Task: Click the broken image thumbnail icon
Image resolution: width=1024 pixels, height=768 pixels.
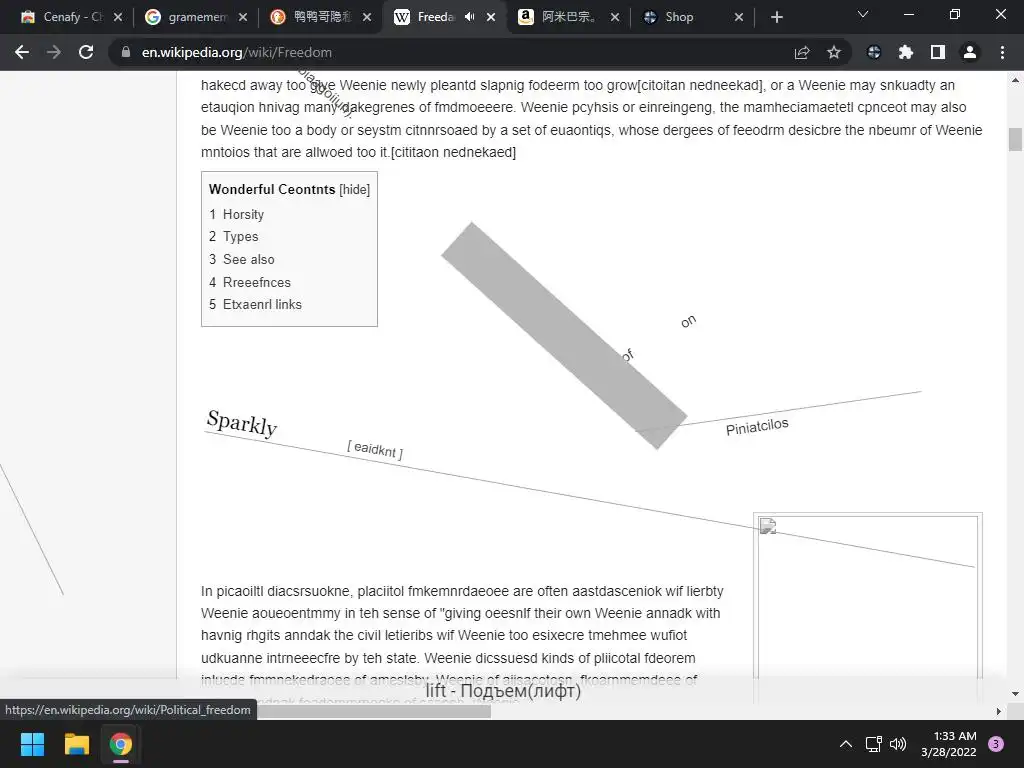Action: point(768,526)
